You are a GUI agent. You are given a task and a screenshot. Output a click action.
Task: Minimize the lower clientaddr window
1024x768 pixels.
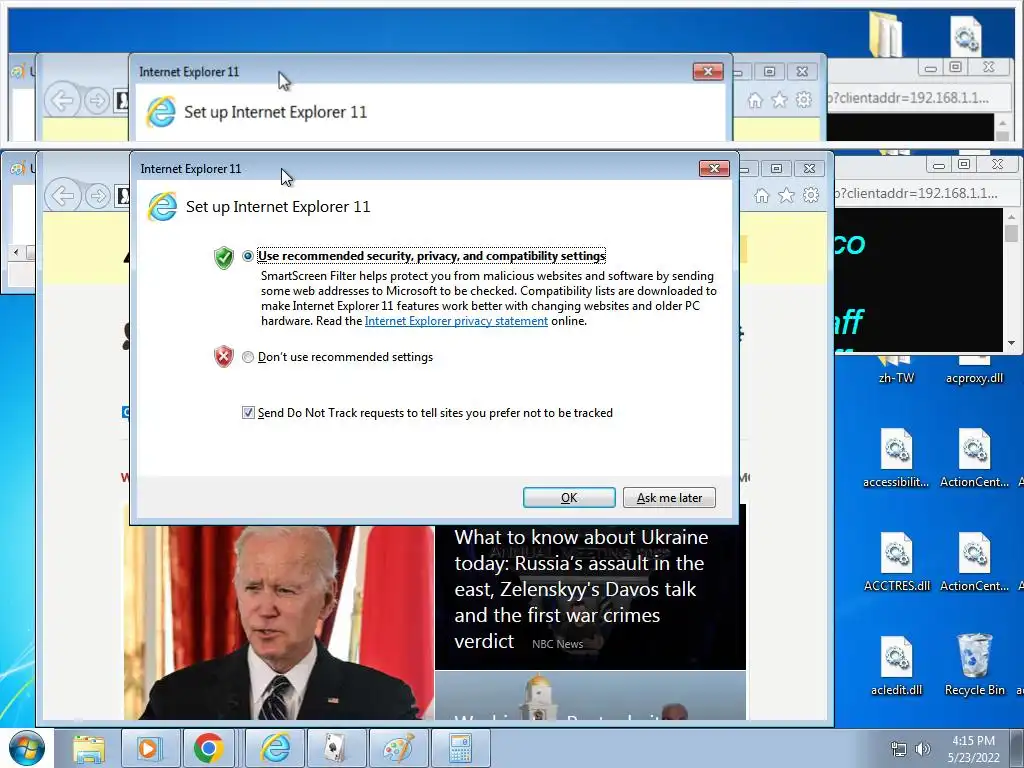coord(938,165)
